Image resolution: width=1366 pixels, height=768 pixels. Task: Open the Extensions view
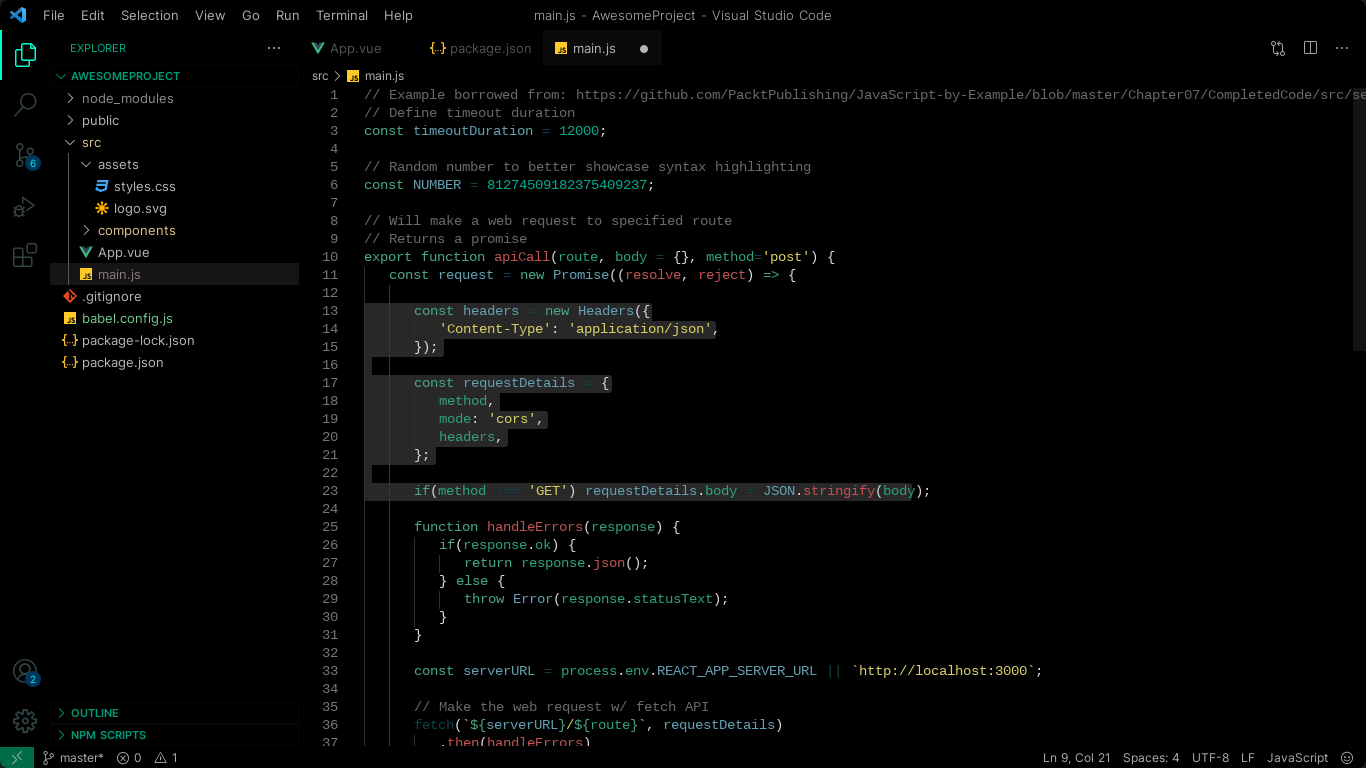click(x=25, y=255)
